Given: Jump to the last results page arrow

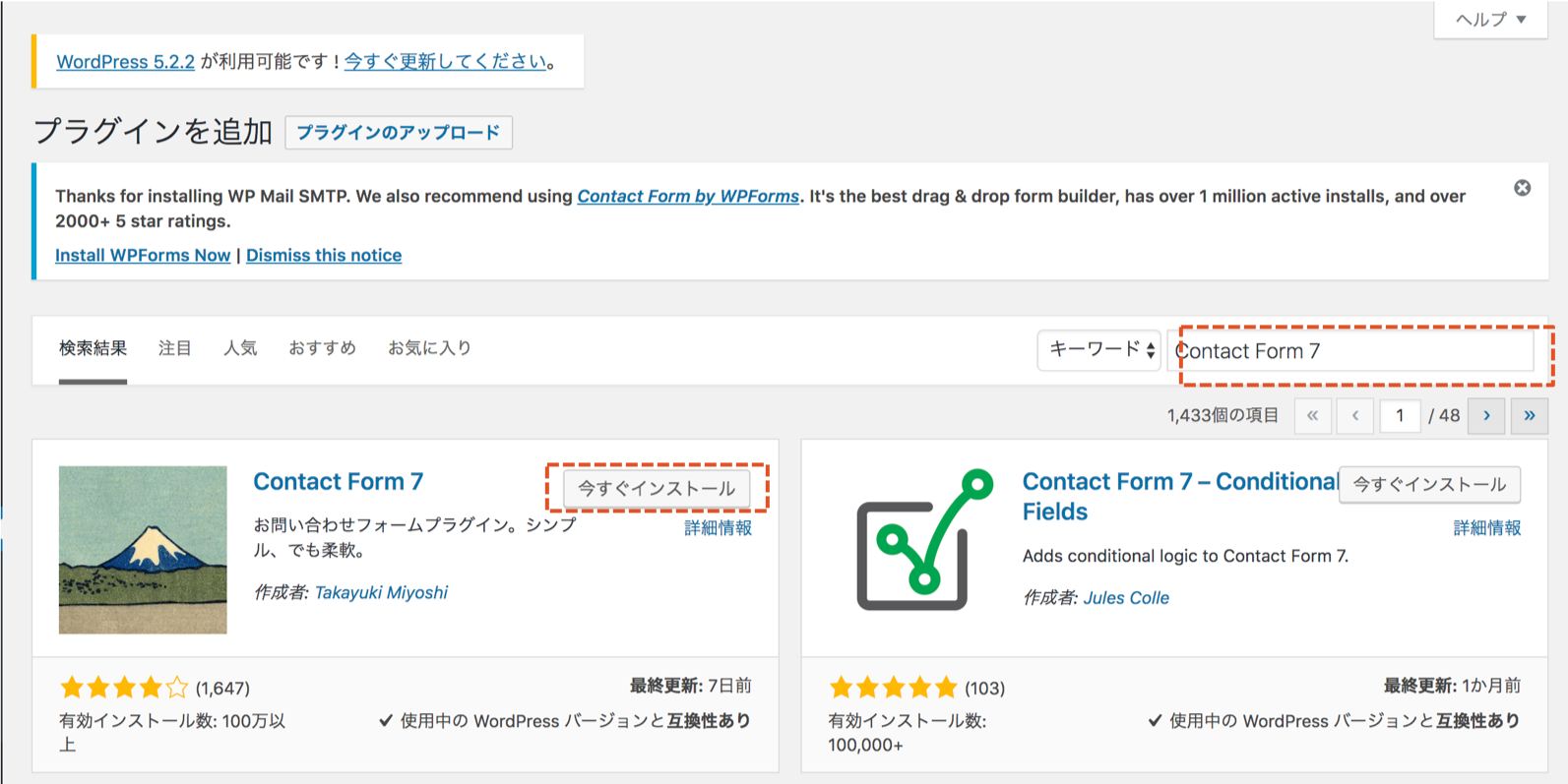Looking at the screenshot, I should pos(1529,416).
